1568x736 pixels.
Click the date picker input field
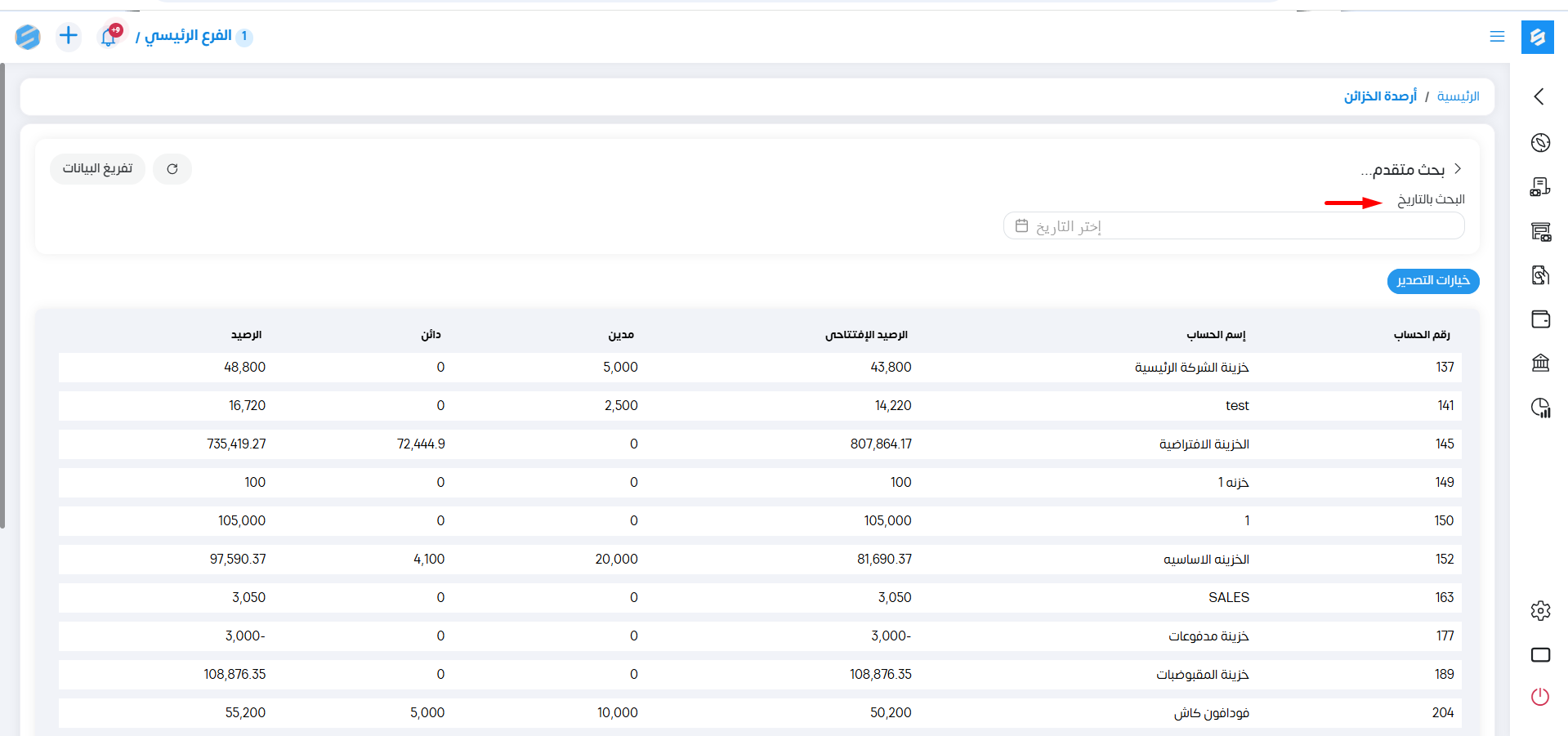(1233, 226)
